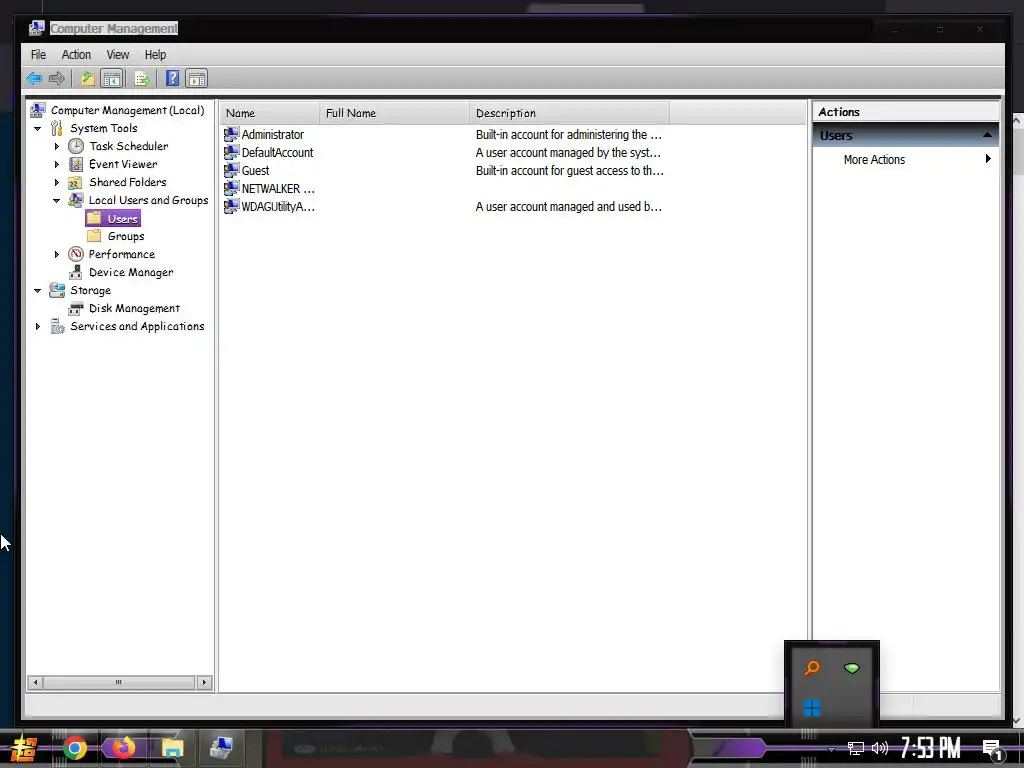Click the orange magnifier tray icon
Screen dimensions: 1024x768
pos(812,667)
